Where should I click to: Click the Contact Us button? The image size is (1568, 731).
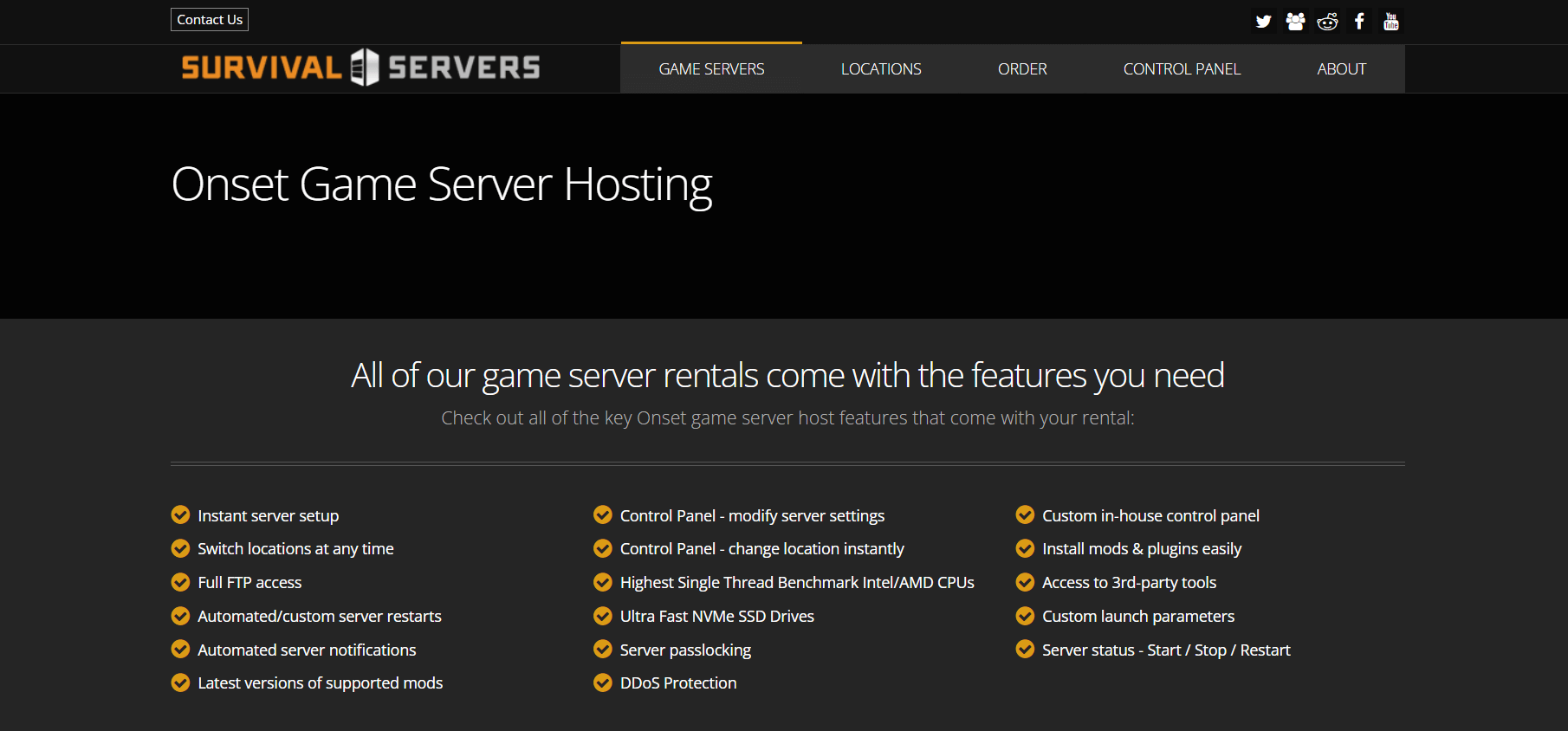coord(210,20)
